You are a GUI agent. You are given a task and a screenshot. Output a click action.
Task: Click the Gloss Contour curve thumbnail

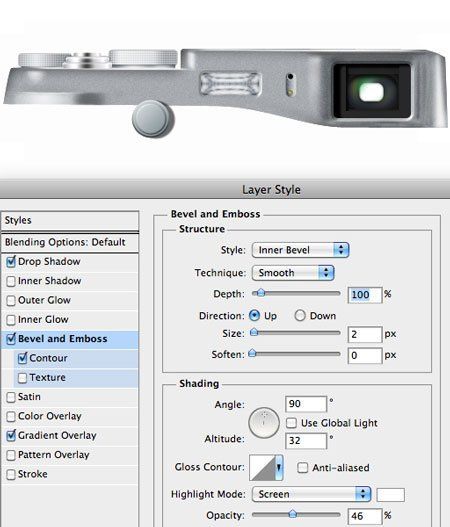click(262, 468)
